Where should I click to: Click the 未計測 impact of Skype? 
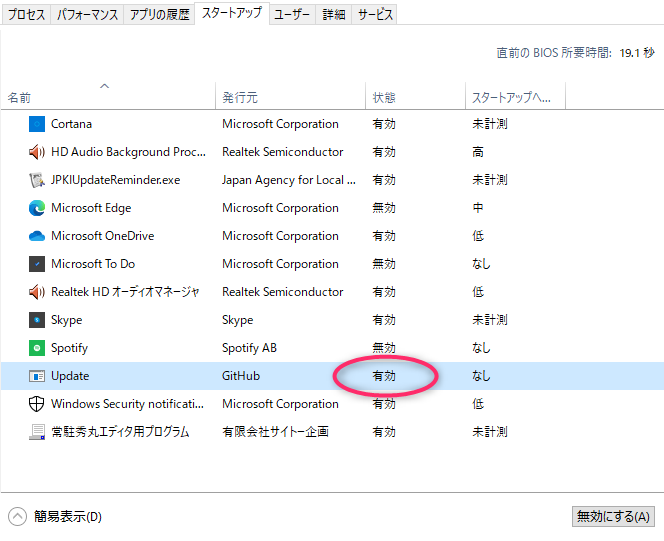pyautogui.click(x=490, y=320)
